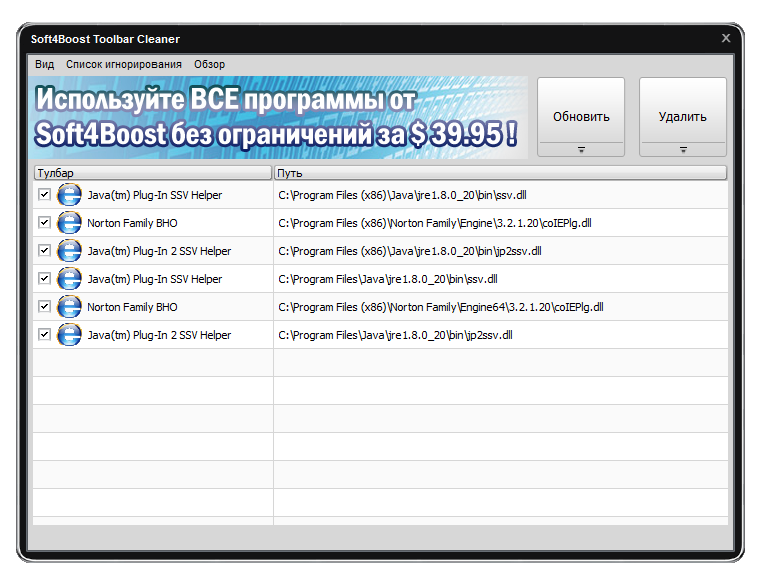Close the Soft4Boost Toolbar Cleaner window

(726, 38)
